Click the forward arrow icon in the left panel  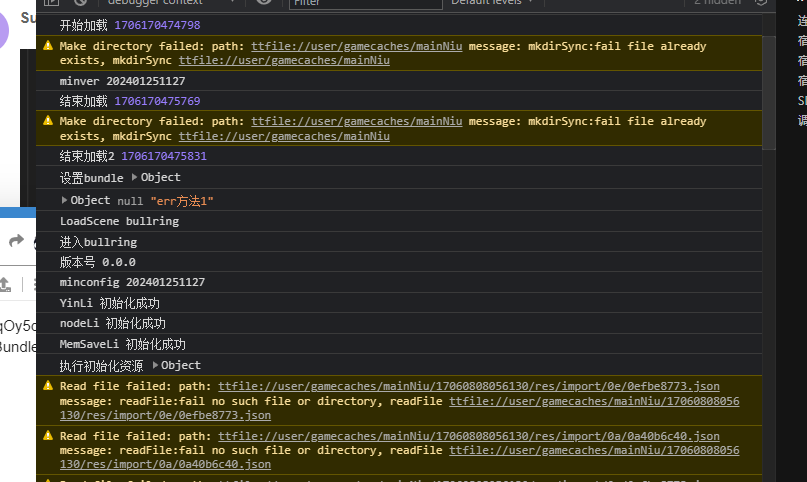pos(17,241)
